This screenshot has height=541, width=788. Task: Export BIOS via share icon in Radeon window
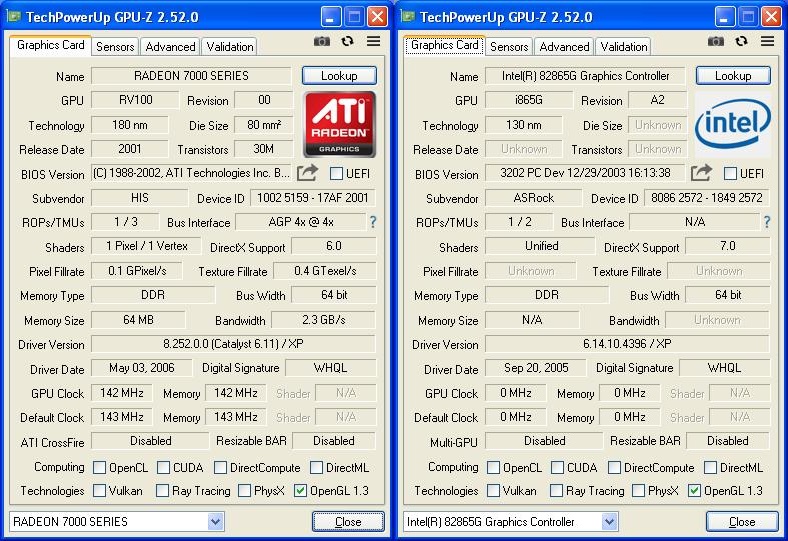point(307,173)
